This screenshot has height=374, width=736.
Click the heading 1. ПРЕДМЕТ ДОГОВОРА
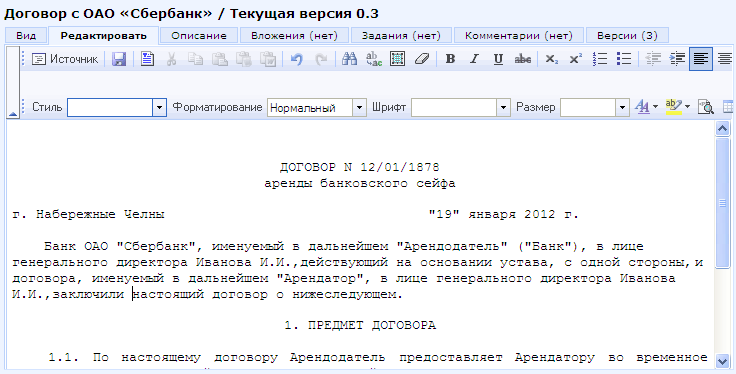(360, 326)
